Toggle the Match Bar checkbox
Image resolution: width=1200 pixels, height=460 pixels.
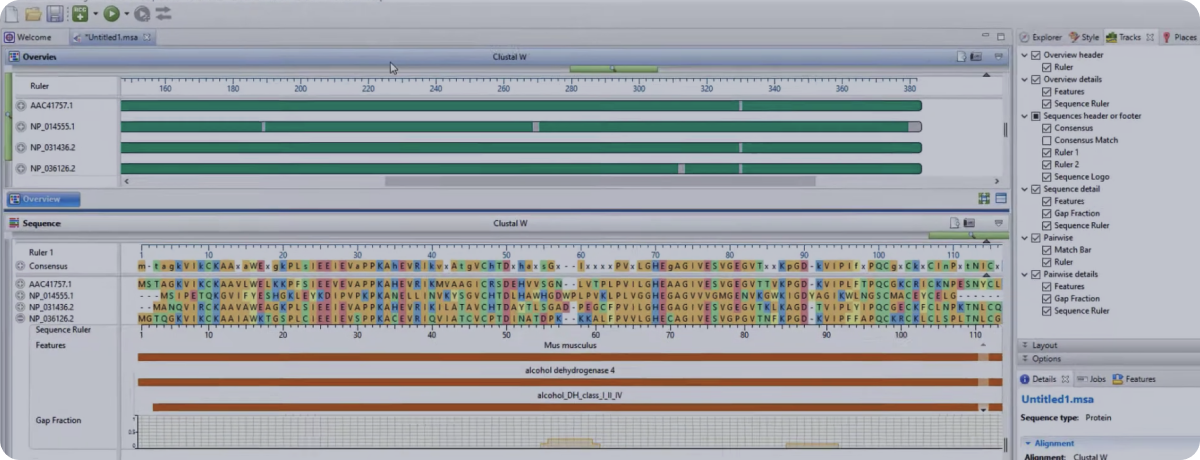pyautogui.click(x=1047, y=250)
